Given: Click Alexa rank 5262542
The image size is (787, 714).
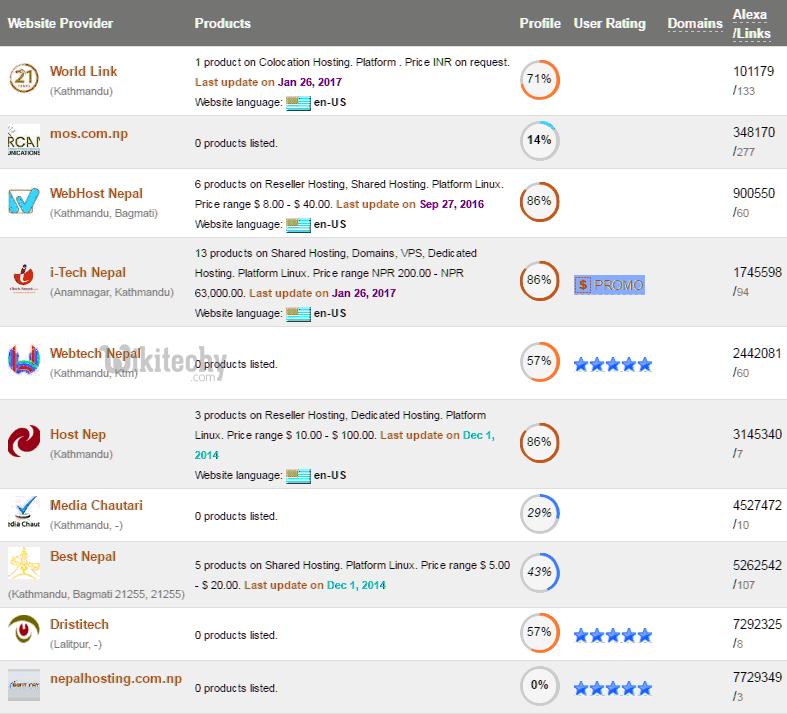Looking at the screenshot, I should (757, 565).
